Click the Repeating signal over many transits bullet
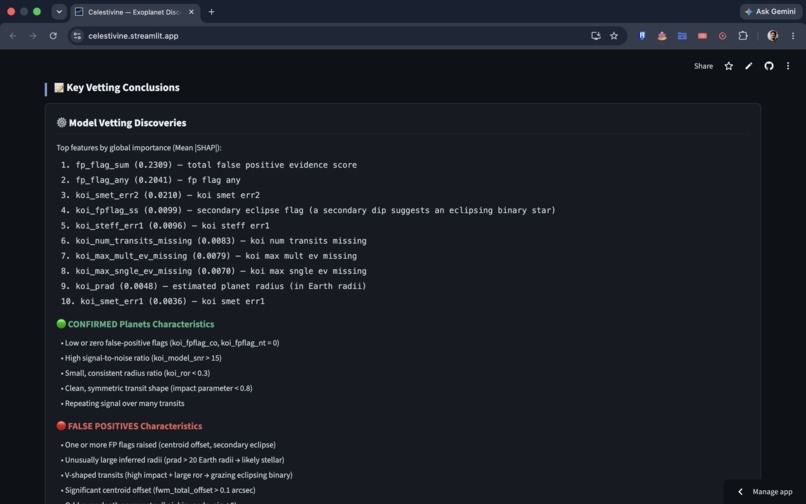The height and width of the screenshot is (504, 806). coord(122,404)
